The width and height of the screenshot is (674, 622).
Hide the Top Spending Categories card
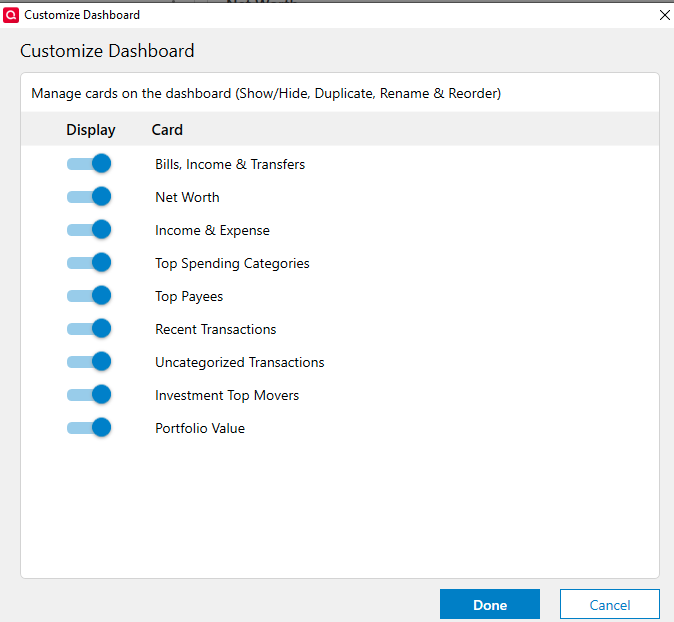[89, 263]
